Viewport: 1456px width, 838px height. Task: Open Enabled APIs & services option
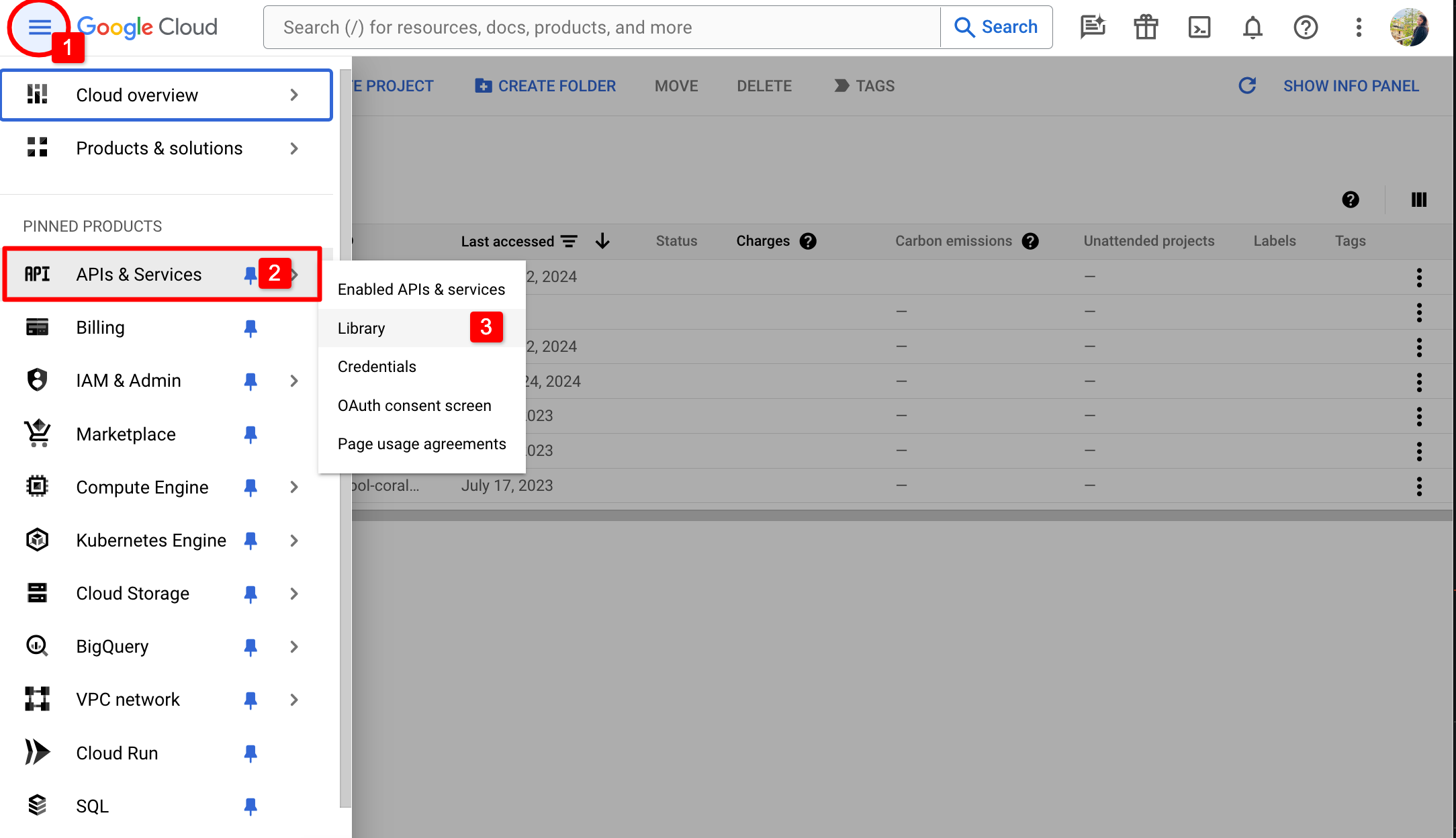tap(421, 289)
